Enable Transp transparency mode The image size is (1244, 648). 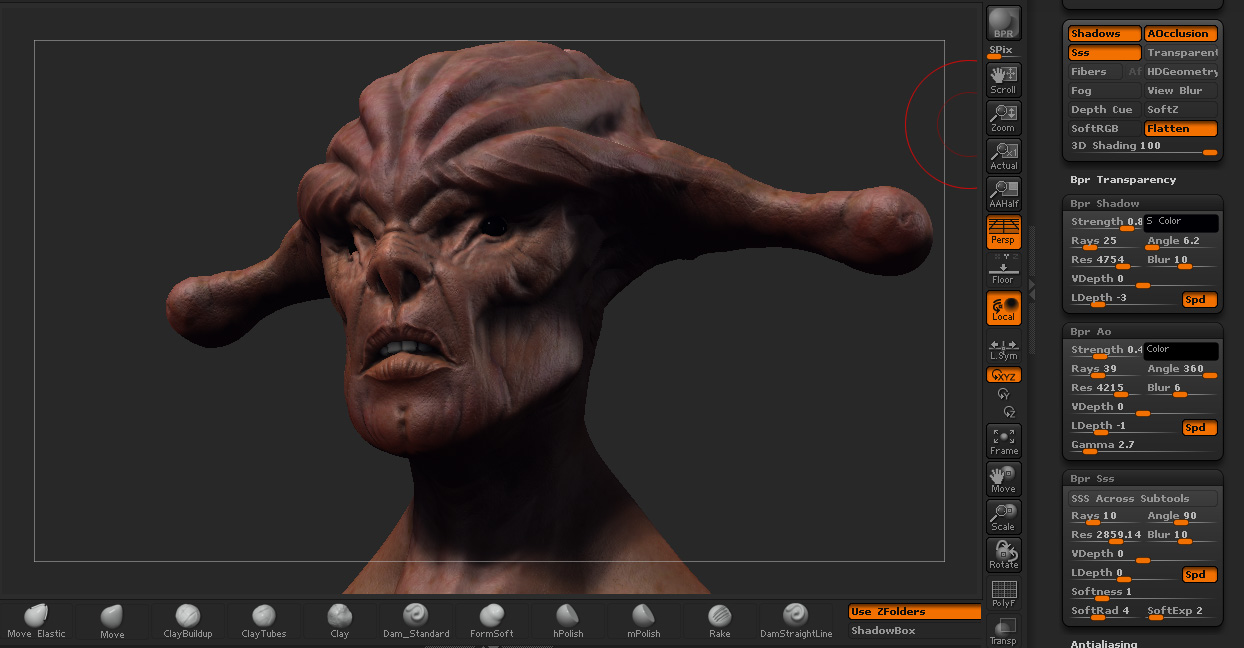1003,631
